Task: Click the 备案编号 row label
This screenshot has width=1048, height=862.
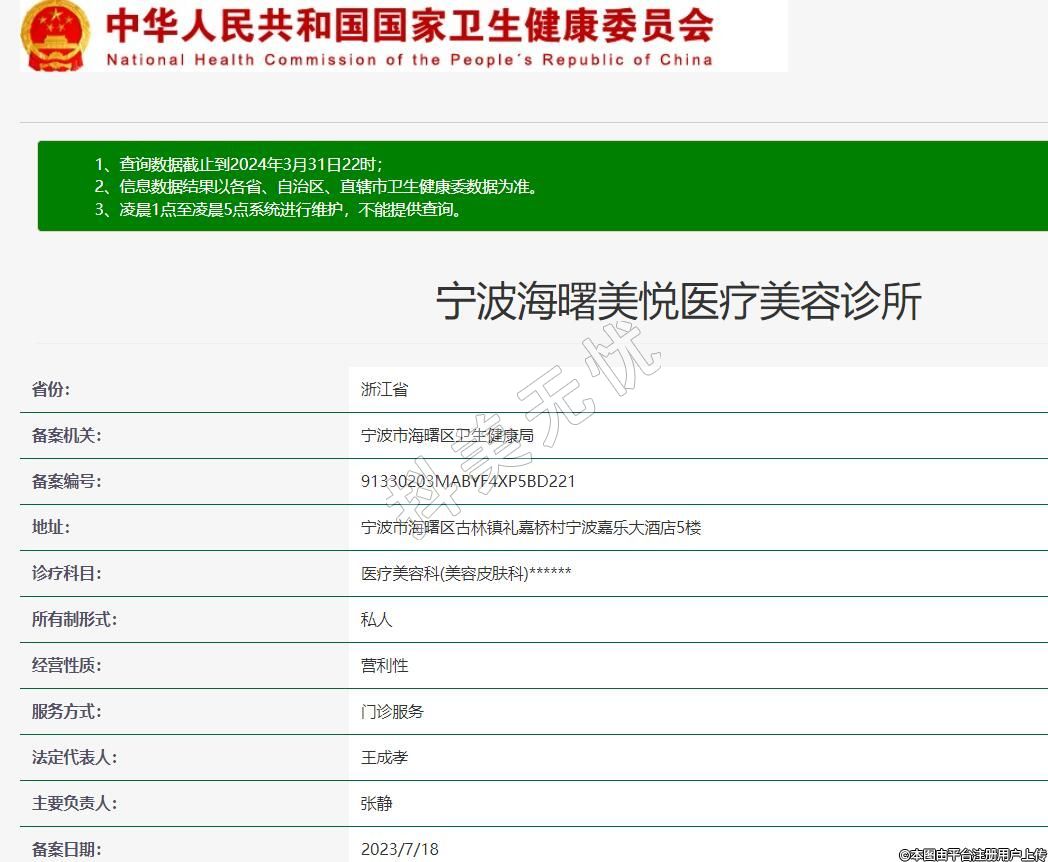Action: coord(67,482)
